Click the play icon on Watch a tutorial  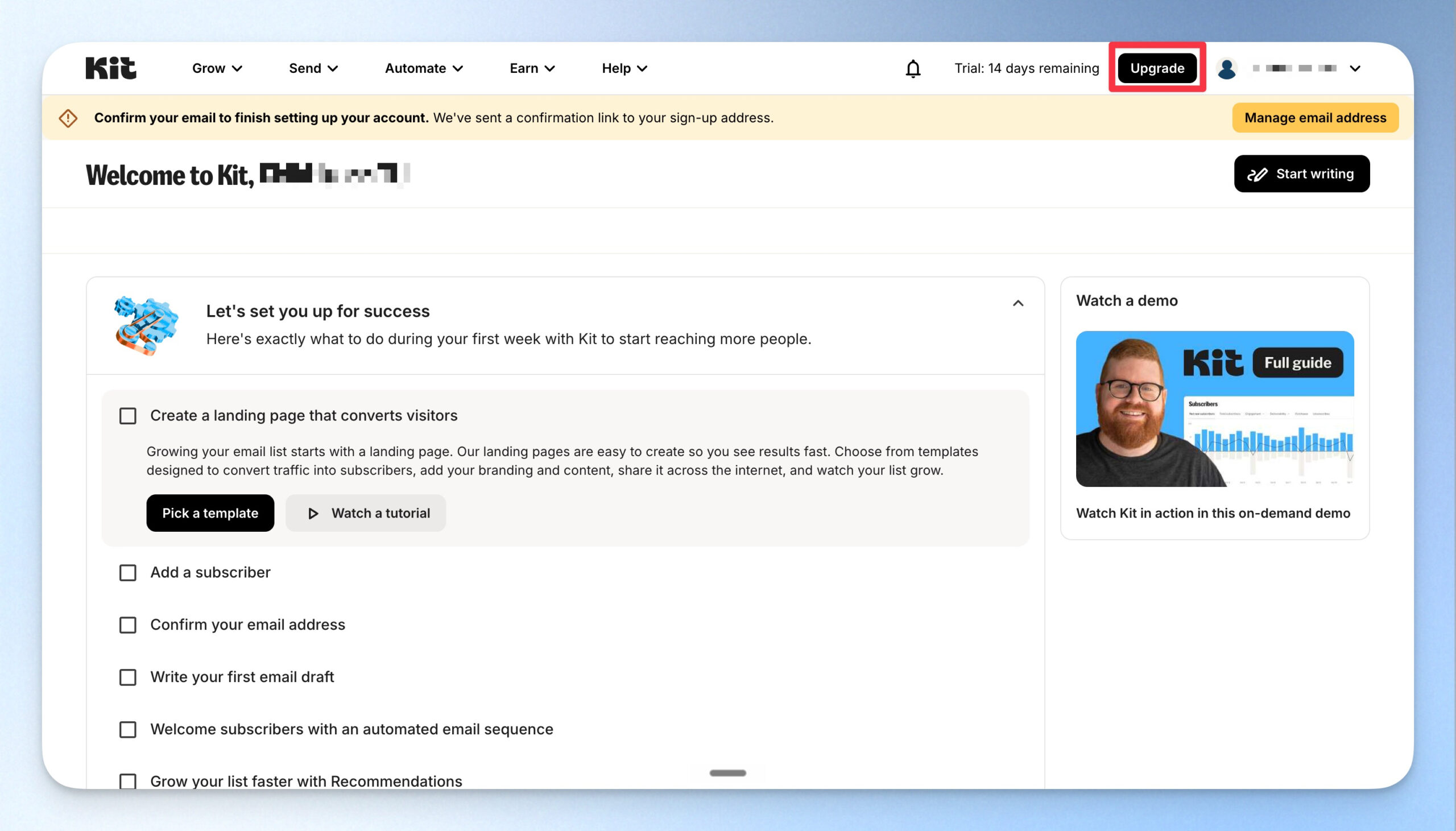313,513
